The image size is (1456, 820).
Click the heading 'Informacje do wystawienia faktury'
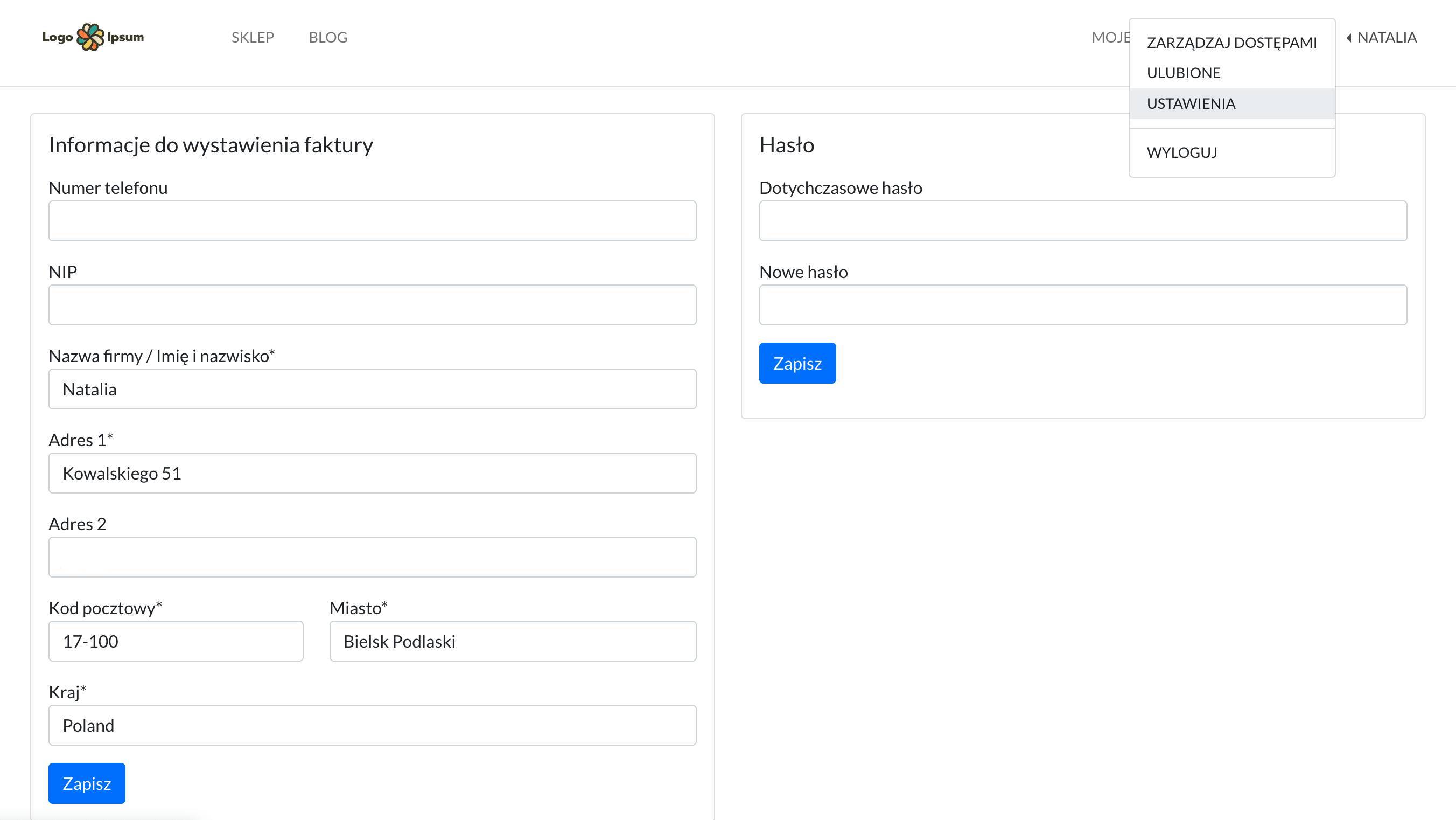(211, 145)
